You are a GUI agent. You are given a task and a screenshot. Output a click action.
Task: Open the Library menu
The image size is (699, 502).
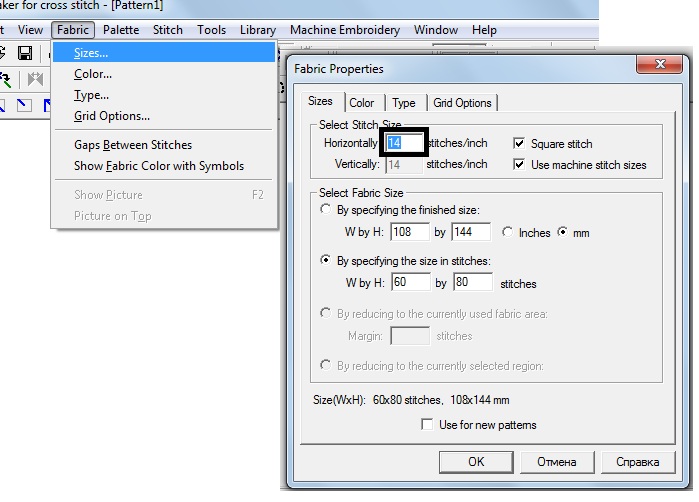258,30
